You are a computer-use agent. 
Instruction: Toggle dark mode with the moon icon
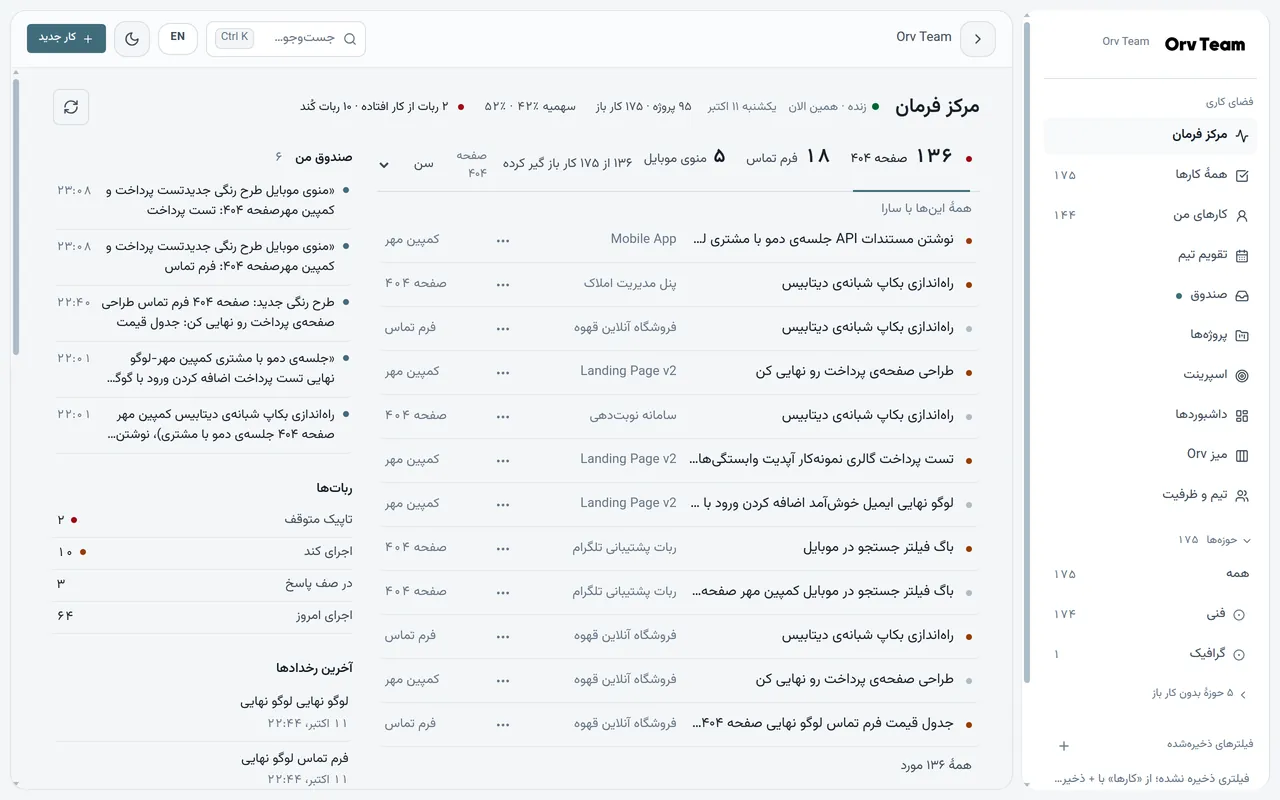coord(132,38)
